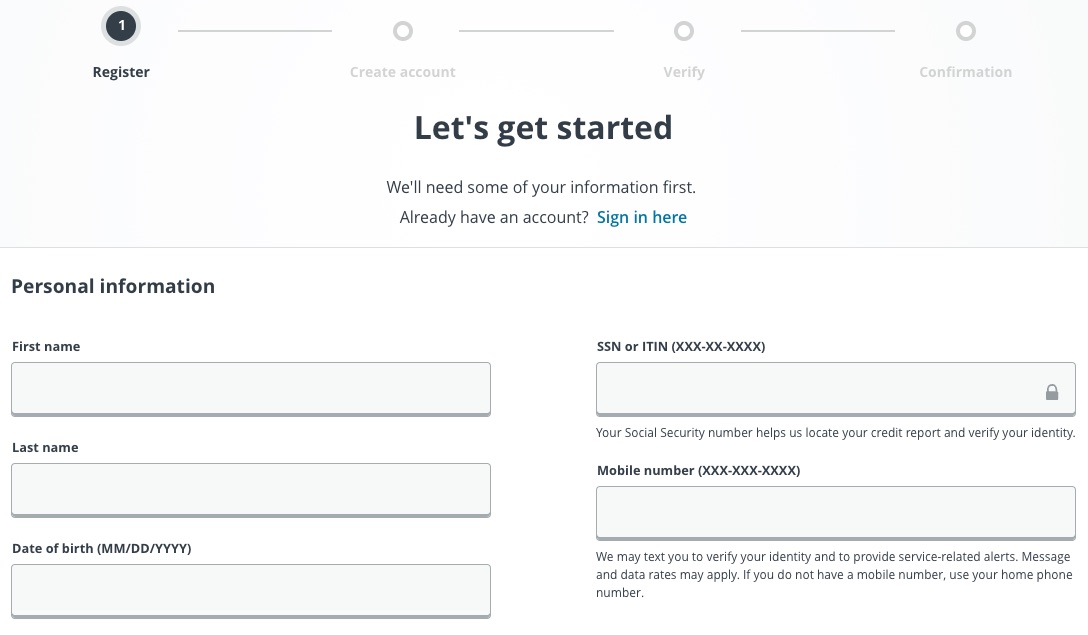
Task: Click the Verify step label
Action: (x=684, y=71)
